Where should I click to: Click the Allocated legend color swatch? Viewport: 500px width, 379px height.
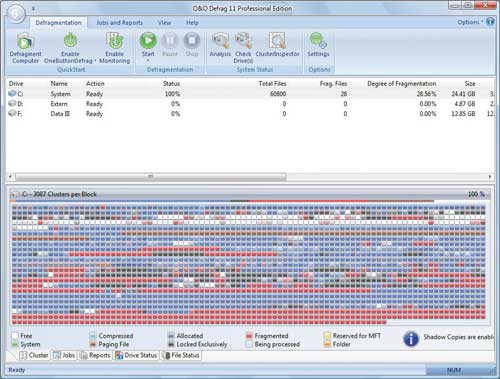[171, 336]
